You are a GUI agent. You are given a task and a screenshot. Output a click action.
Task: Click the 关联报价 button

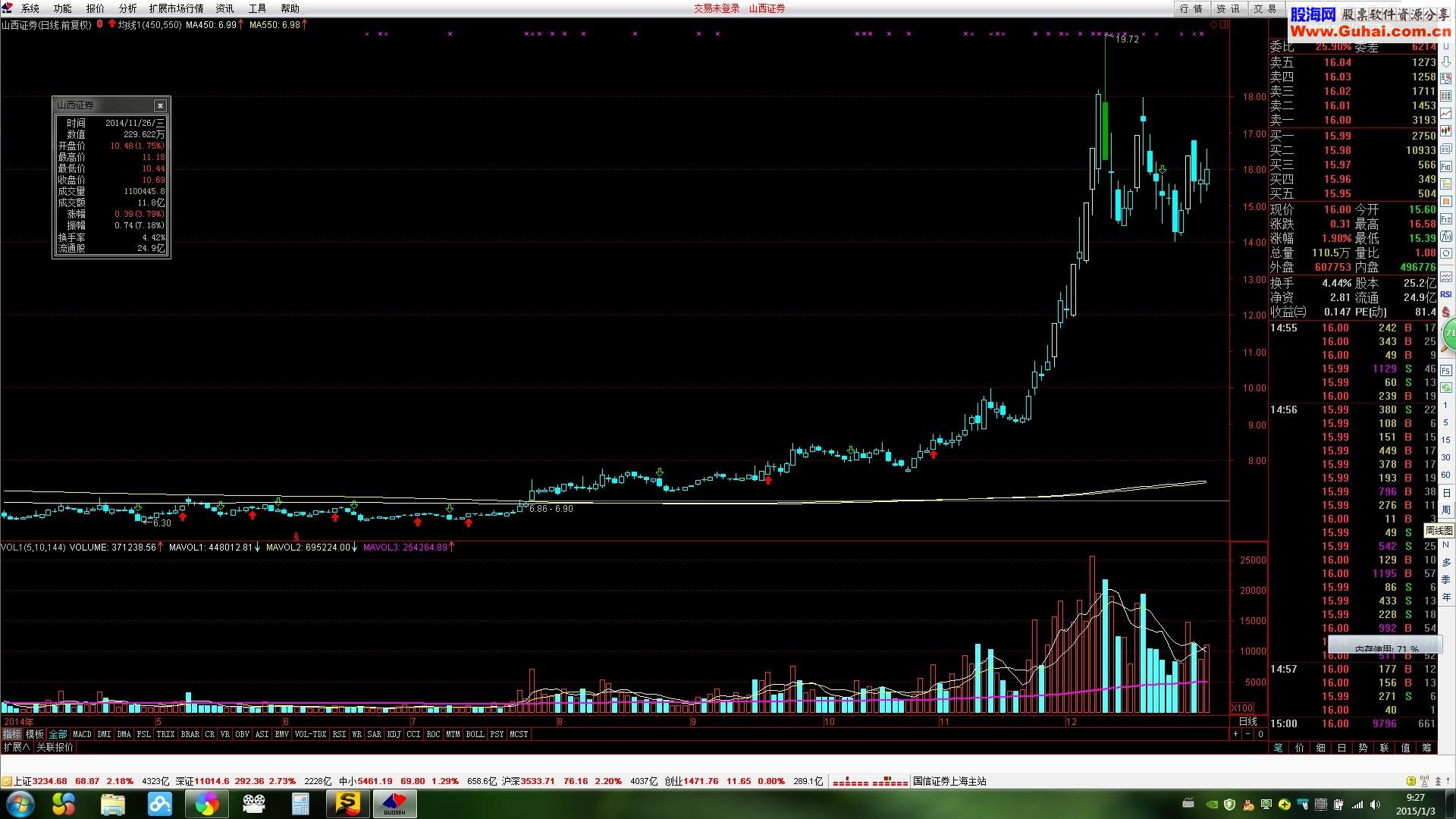pyautogui.click(x=55, y=747)
